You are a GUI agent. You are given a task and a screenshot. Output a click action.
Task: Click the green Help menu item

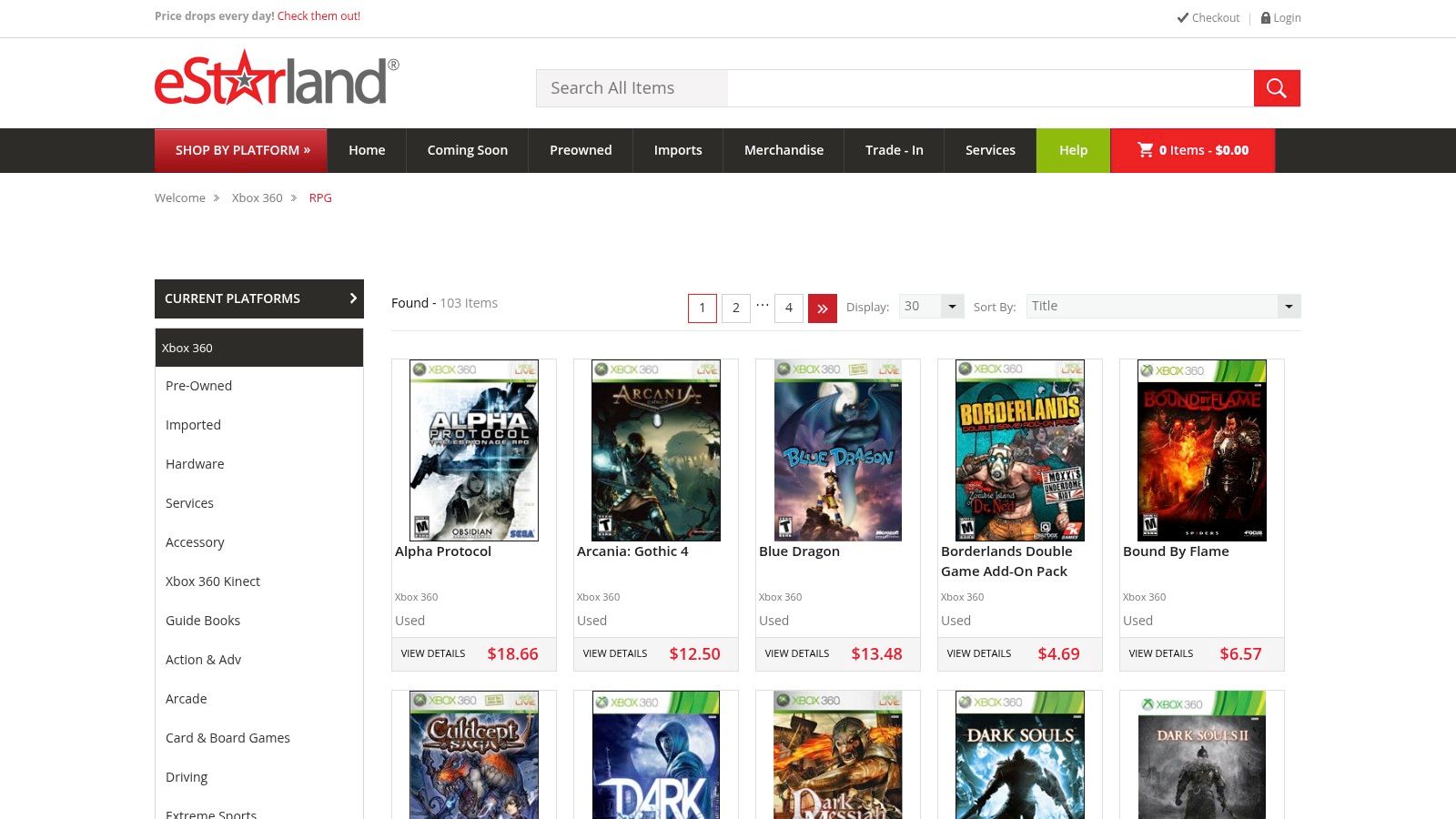[1074, 150]
